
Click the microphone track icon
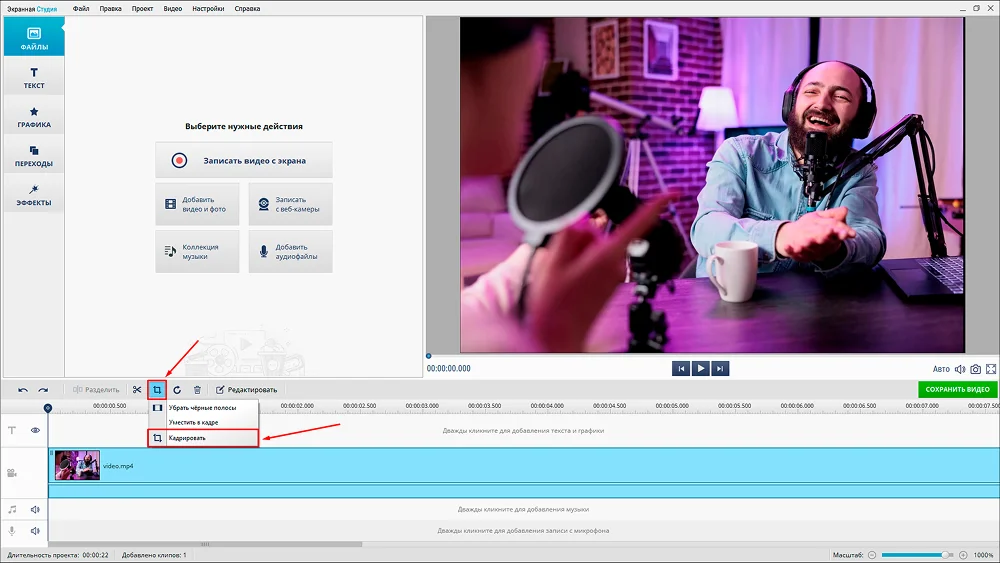(11, 530)
